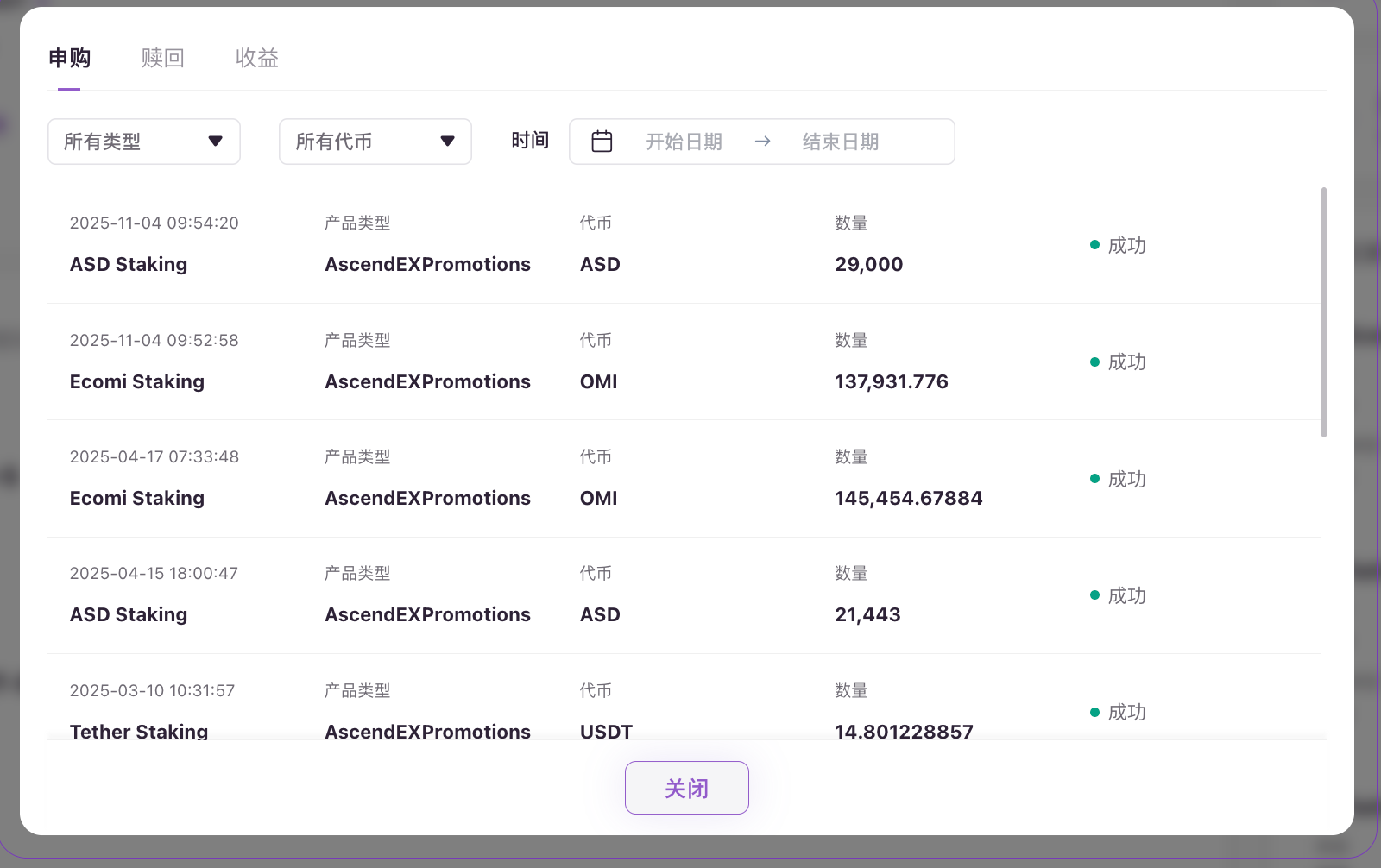Click the 所有代币 dropdown arrow
The image size is (1381, 868).
pyautogui.click(x=447, y=142)
